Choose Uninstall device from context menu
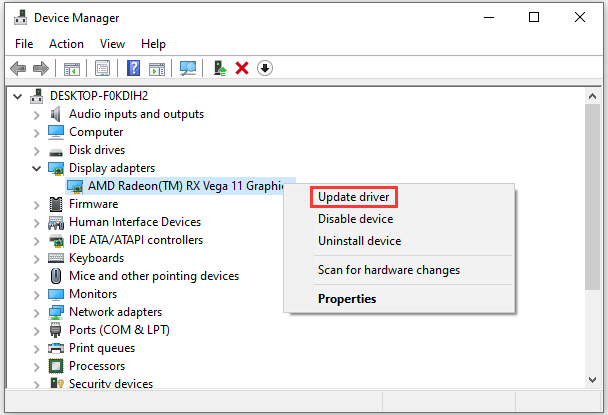The image size is (608, 415). [359, 241]
